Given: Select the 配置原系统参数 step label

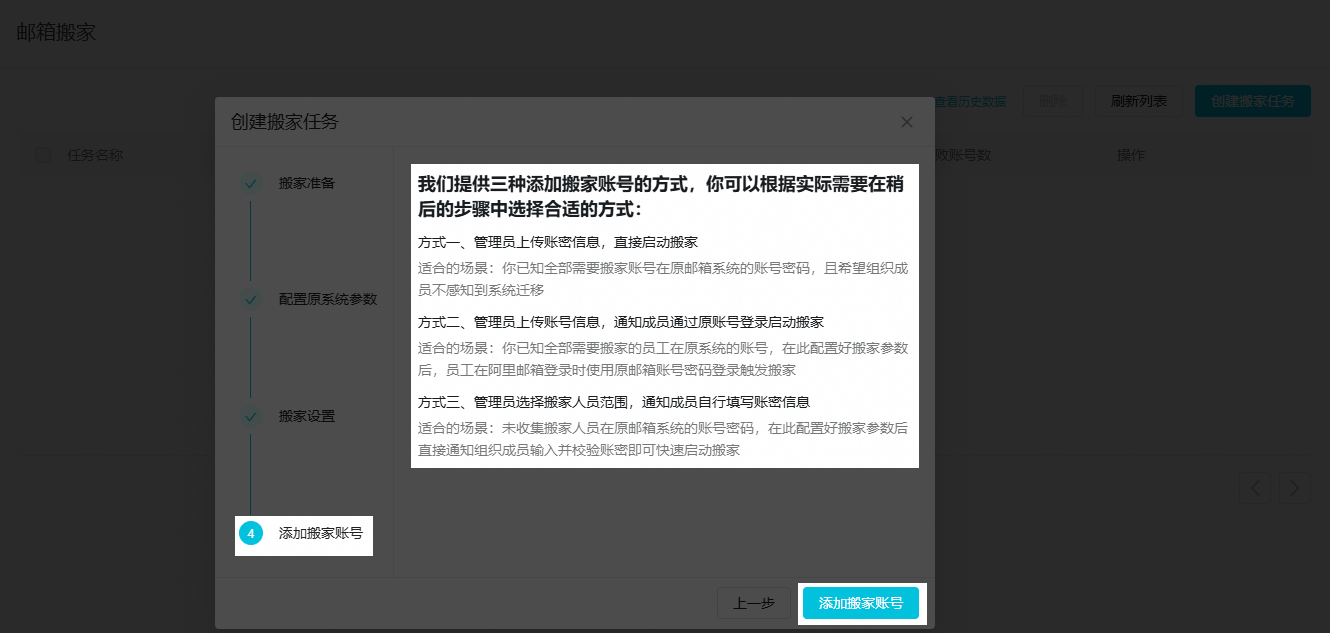Looking at the screenshot, I should pyautogui.click(x=328, y=299).
